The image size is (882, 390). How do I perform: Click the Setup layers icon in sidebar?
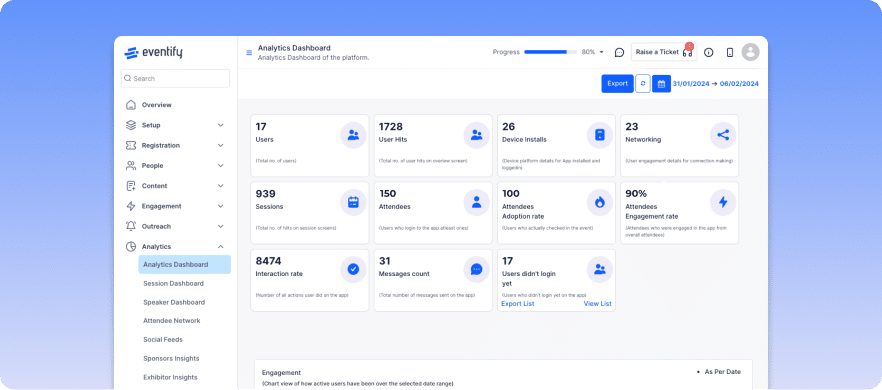130,125
